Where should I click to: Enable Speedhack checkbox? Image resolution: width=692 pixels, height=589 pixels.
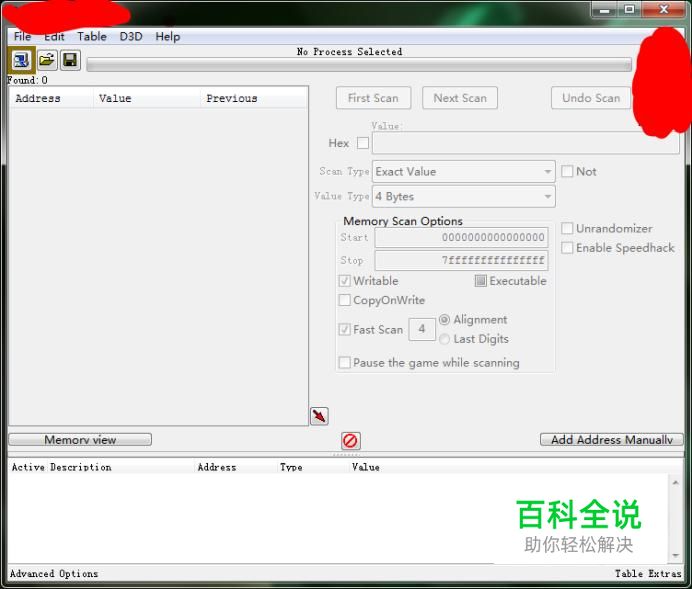(x=567, y=248)
